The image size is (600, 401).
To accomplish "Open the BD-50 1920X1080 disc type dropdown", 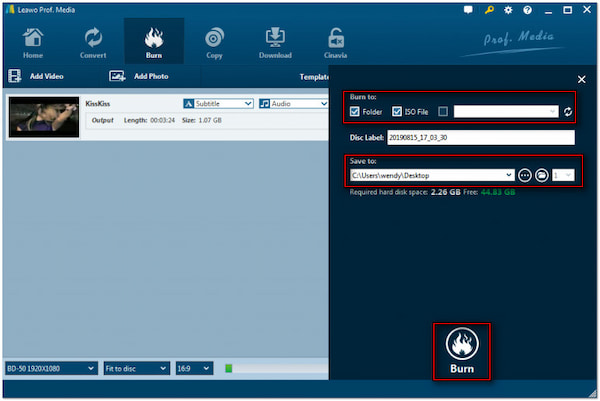I will 50,368.
